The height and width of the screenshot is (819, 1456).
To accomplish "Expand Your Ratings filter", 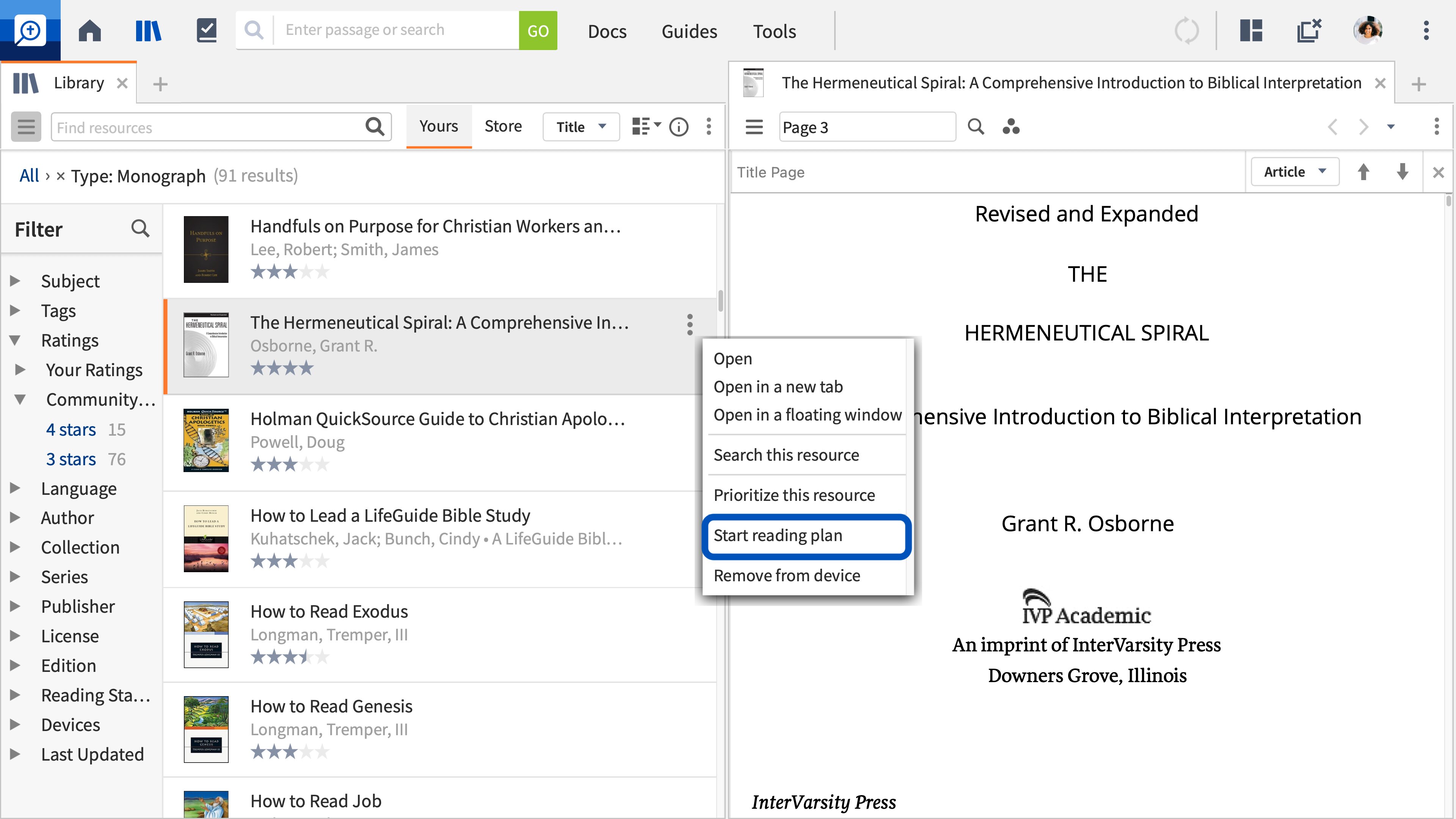I will click(20, 369).
